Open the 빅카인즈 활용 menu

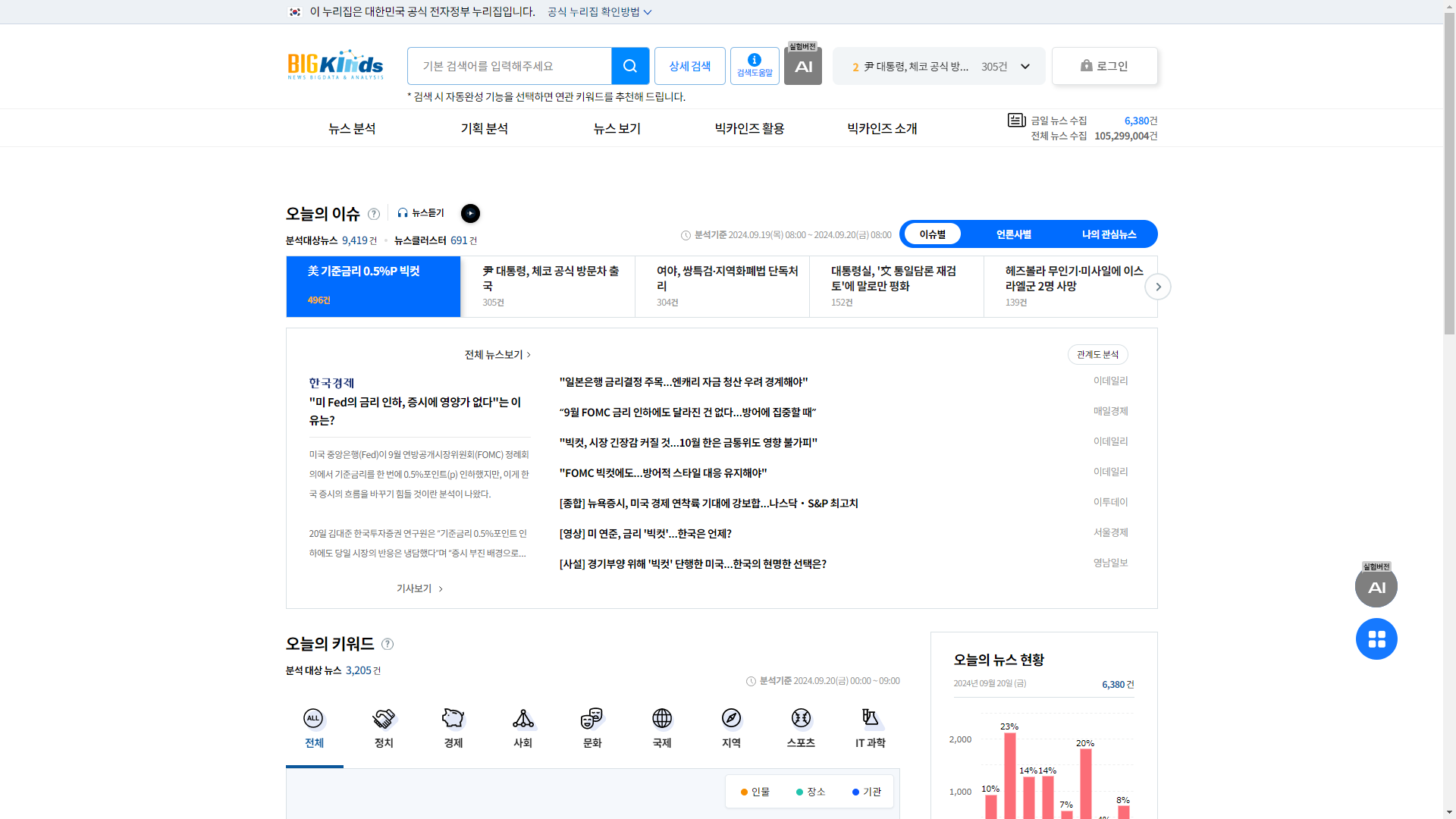(x=749, y=128)
